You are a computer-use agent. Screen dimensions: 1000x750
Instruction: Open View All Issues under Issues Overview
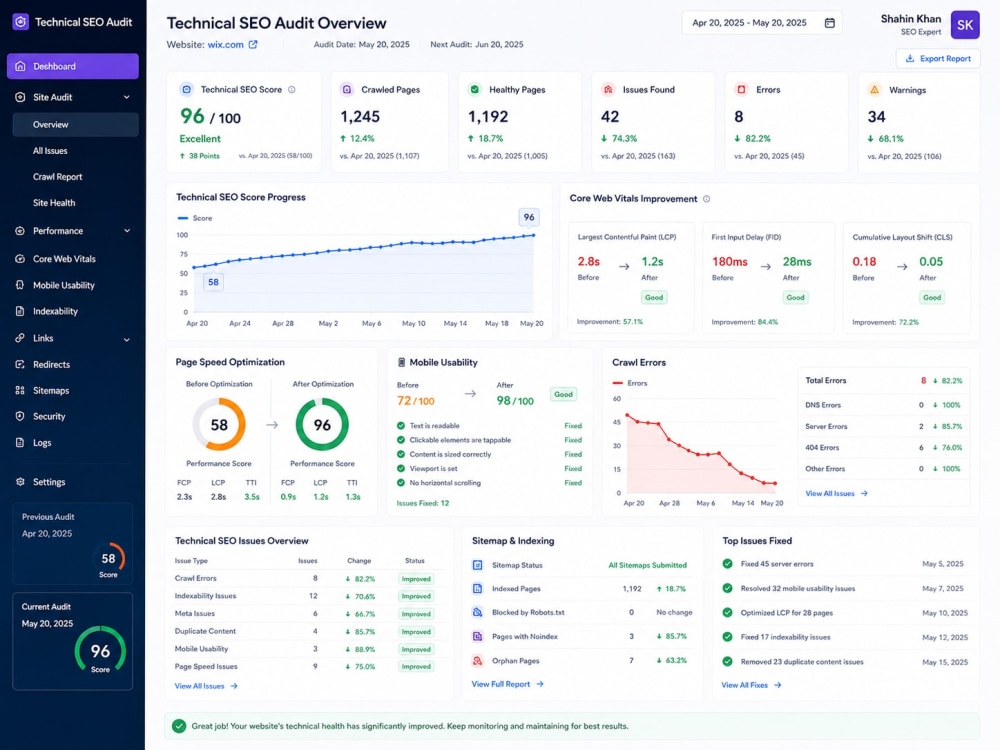click(206, 686)
